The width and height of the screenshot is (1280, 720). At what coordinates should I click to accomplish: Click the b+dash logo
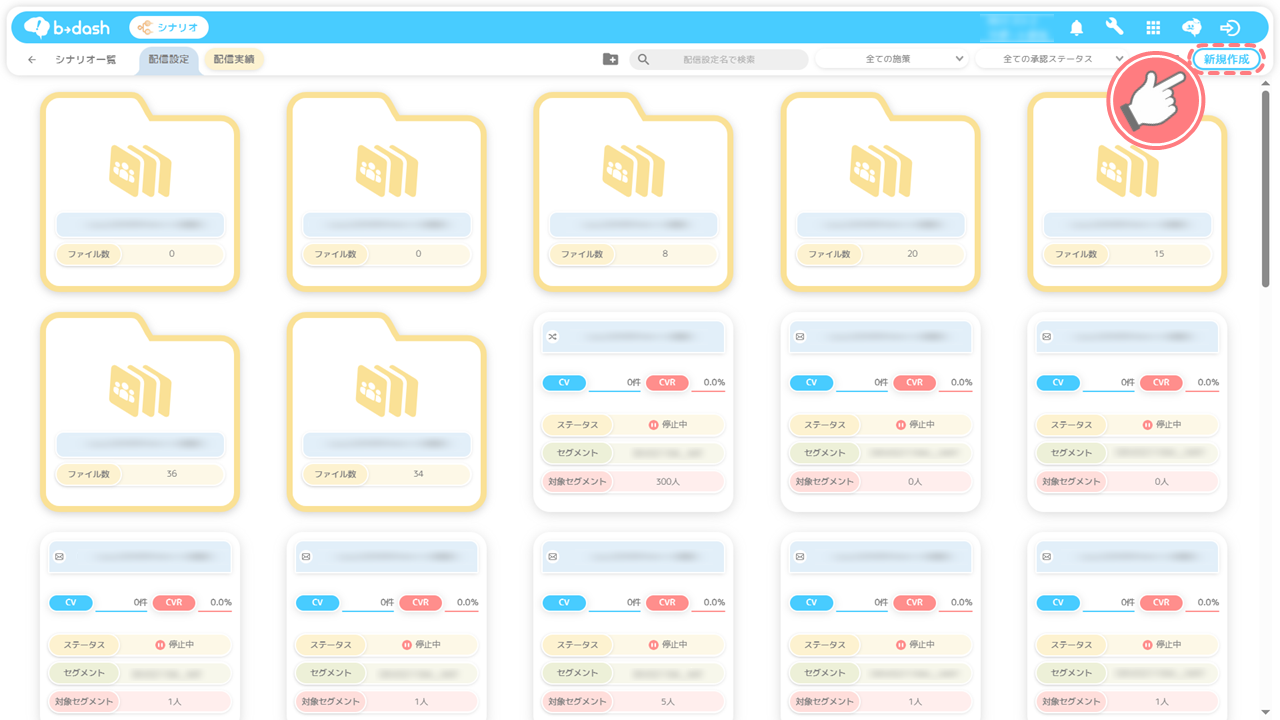pyautogui.click(x=67, y=27)
